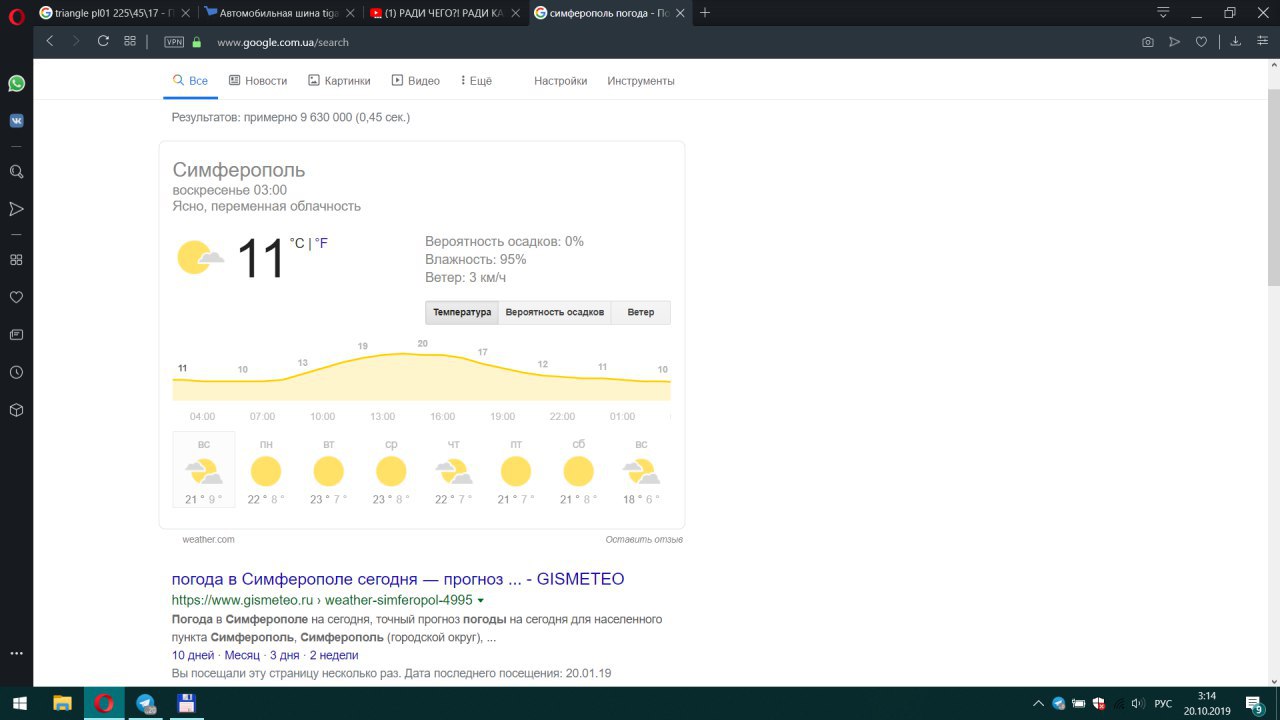Switch to Картинки search results
Image resolution: width=1280 pixels, height=720 pixels.
click(x=339, y=81)
